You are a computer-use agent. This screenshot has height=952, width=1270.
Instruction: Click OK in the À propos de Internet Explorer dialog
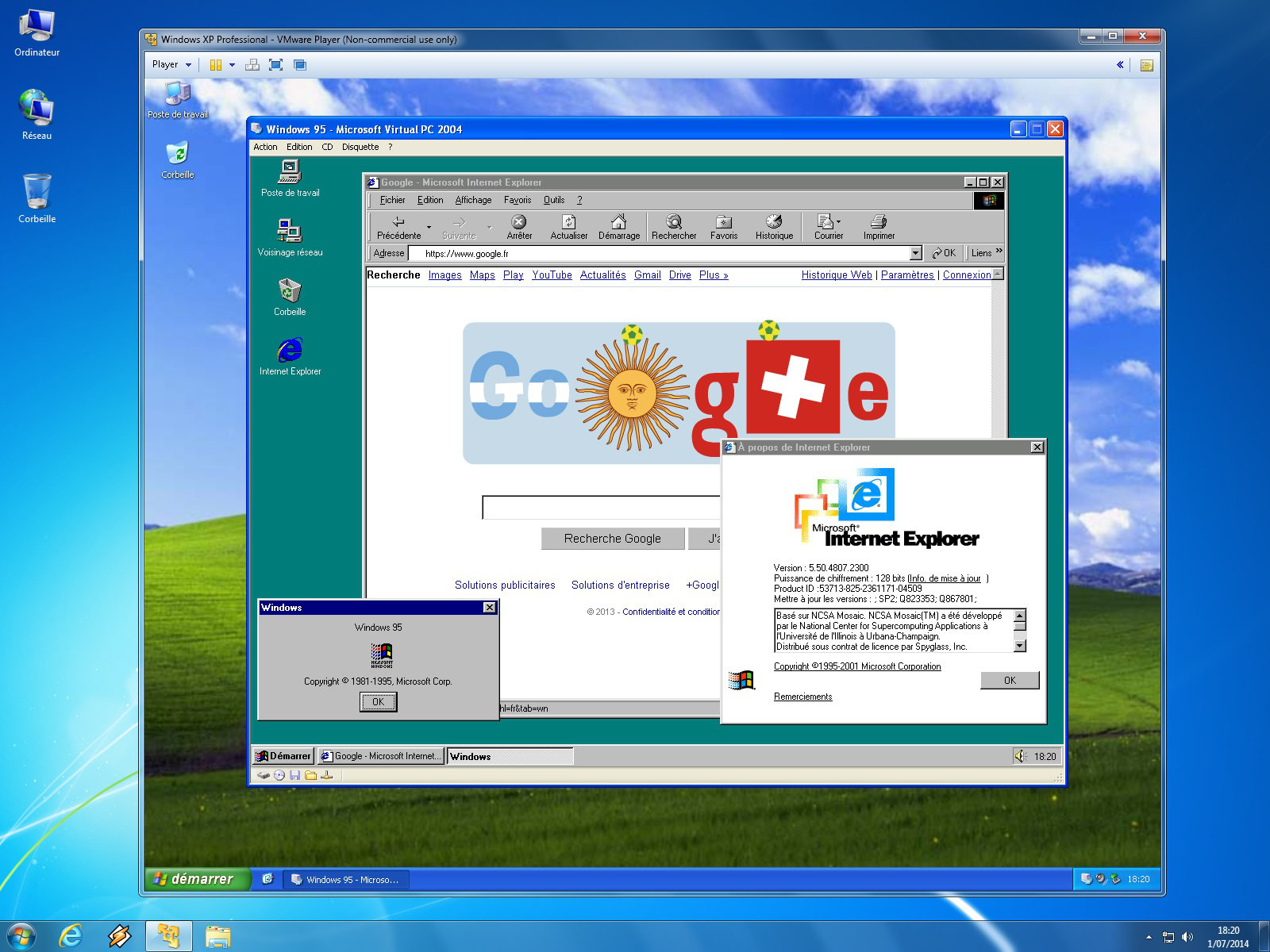pyautogui.click(x=1010, y=680)
